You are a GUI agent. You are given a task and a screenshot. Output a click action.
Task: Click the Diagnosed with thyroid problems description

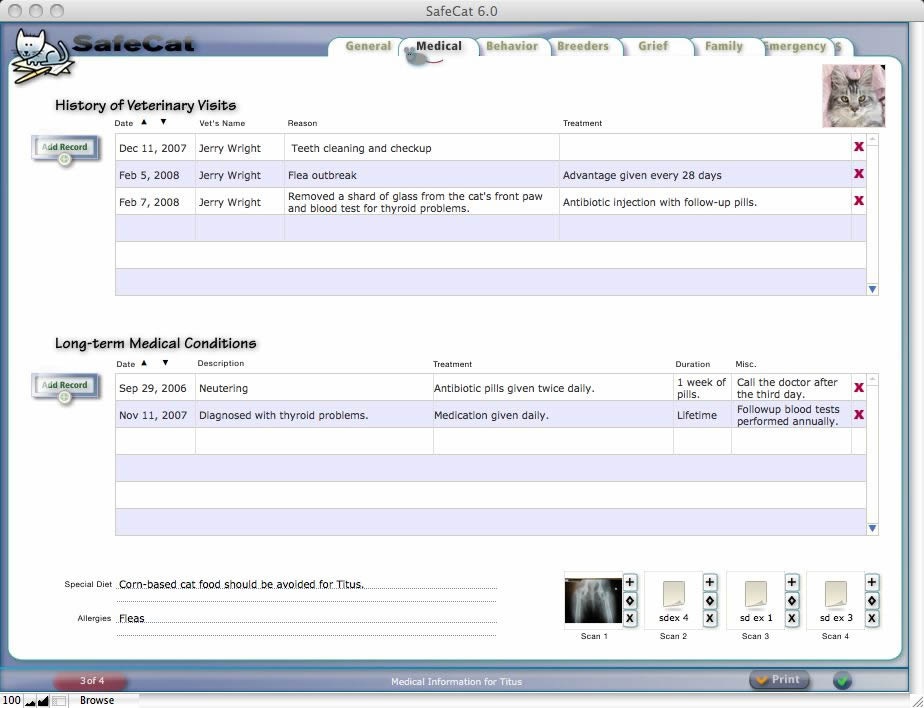314,415
